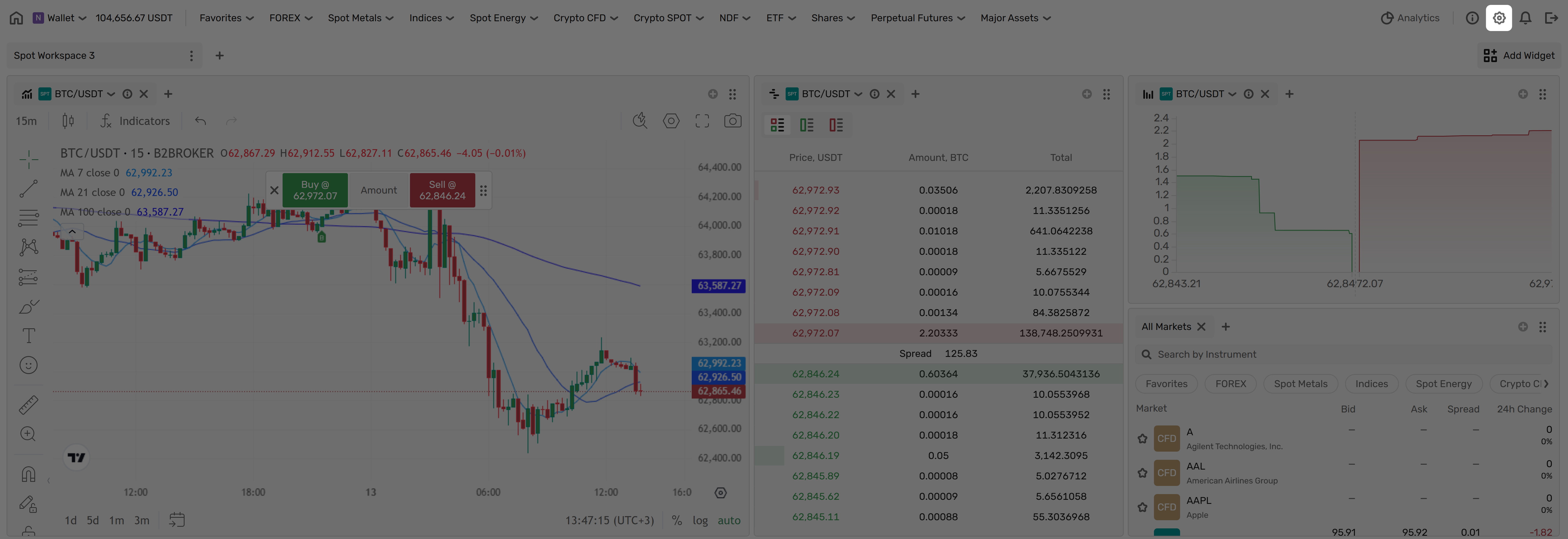Click the Sell @ 62,846.24 button
Screen dimensions: 1568x539
pyautogui.click(x=443, y=190)
